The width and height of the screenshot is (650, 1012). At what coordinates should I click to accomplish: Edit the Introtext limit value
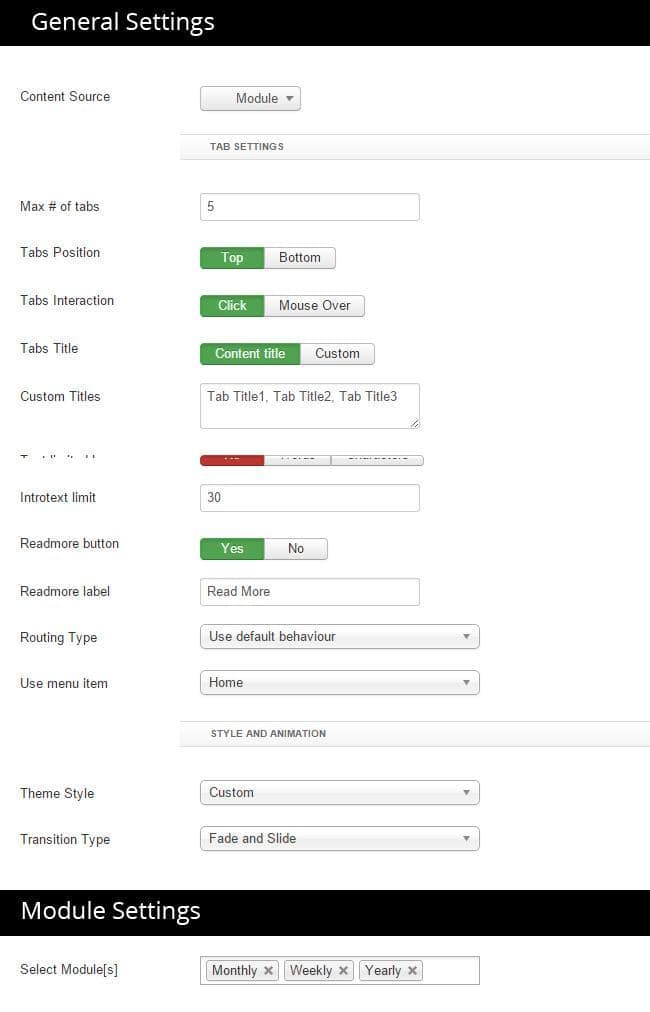309,497
